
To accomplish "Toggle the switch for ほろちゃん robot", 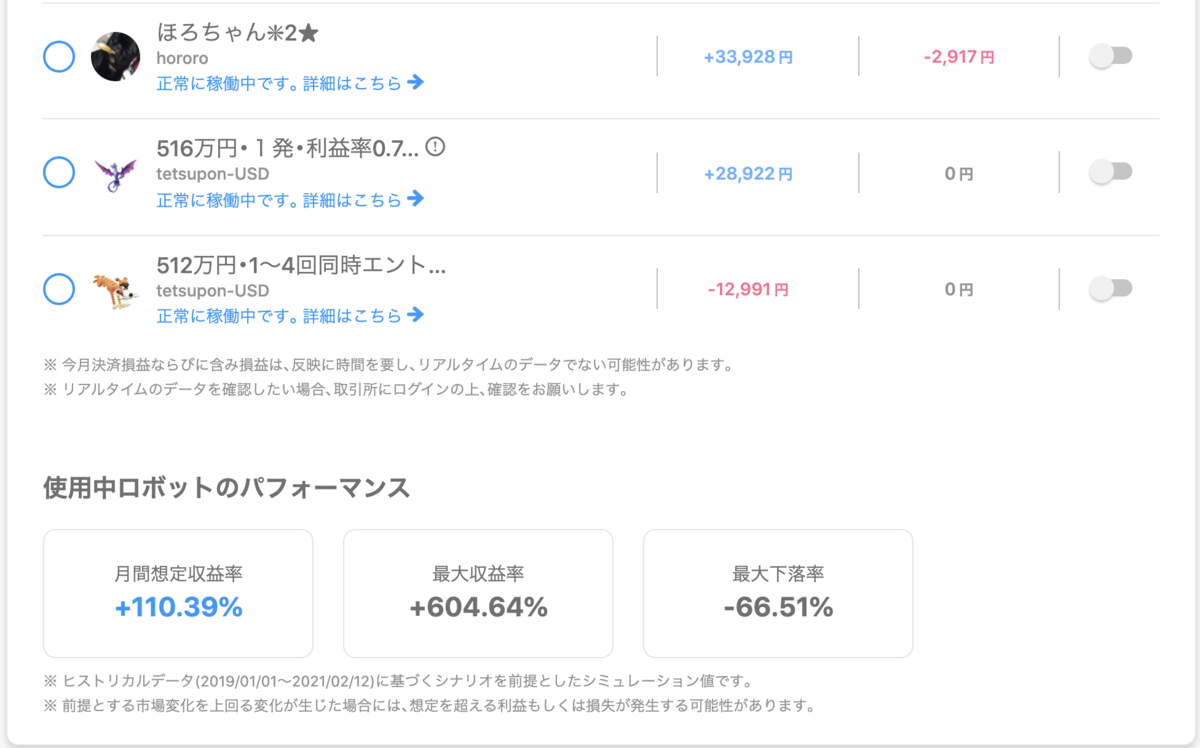I will (x=1110, y=56).
